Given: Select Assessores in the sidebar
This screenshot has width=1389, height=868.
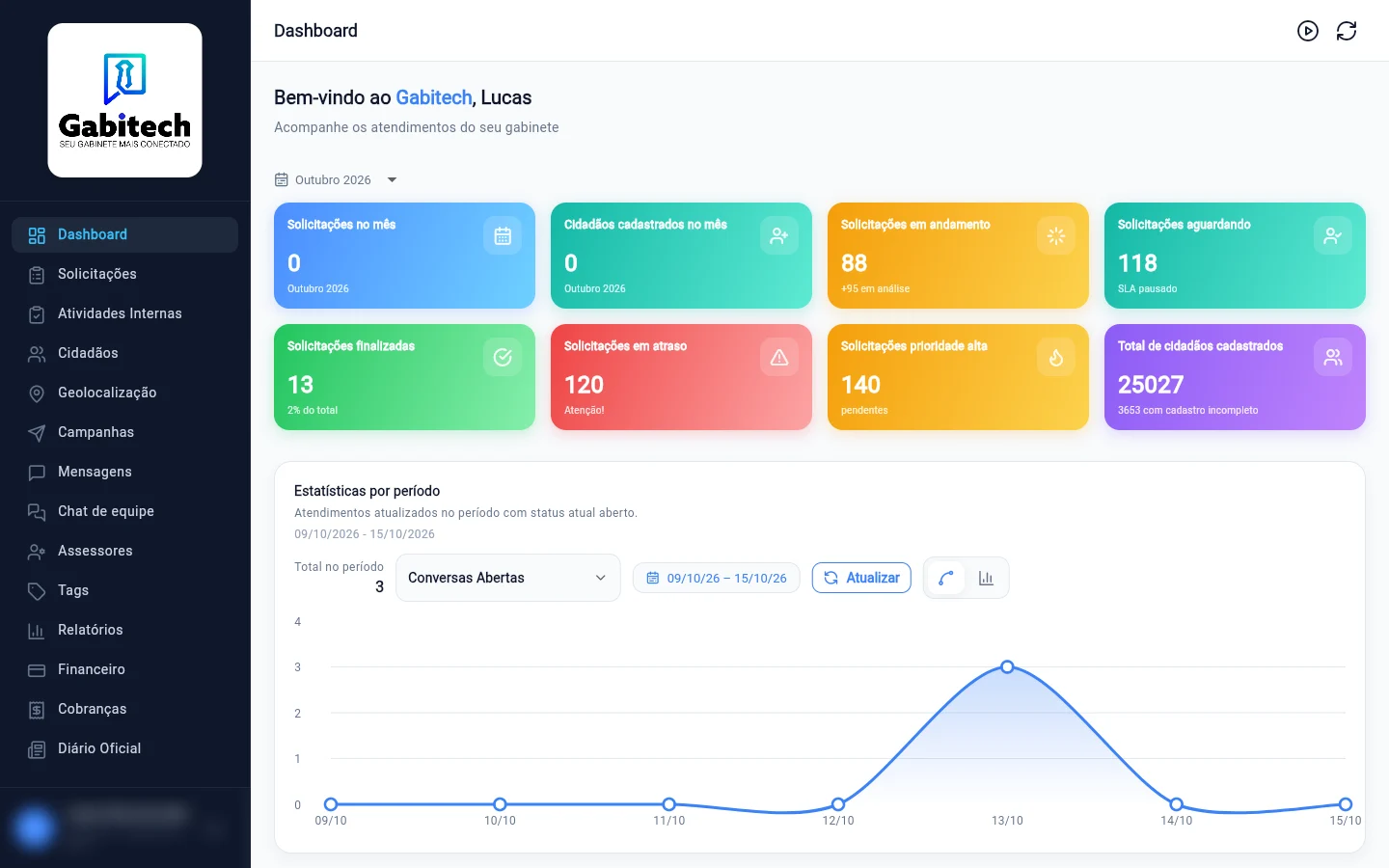Looking at the screenshot, I should 125,551.
